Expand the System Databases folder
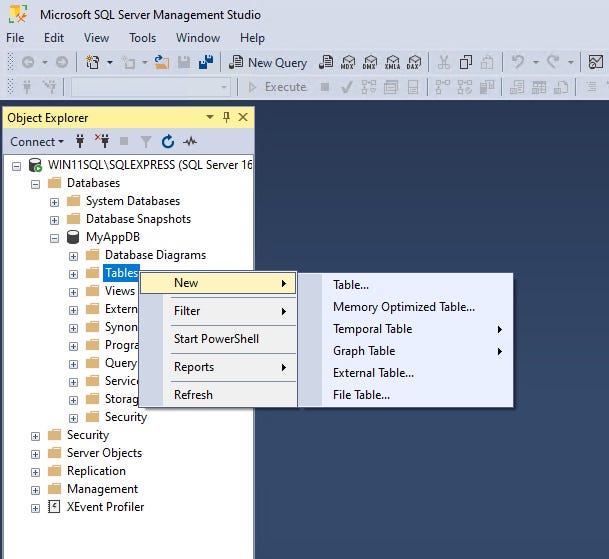The height and width of the screenshot is (559, 609). point(54,202)
